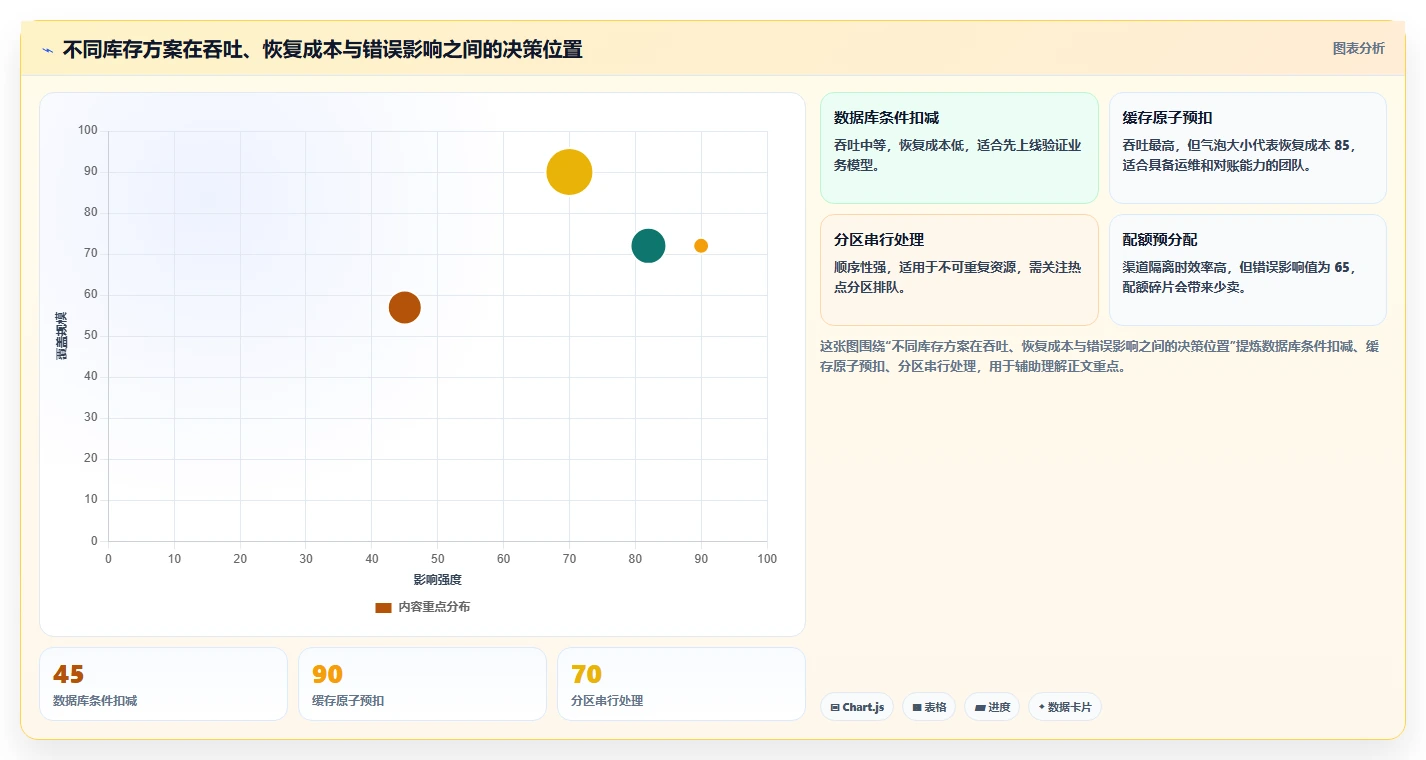Select the small orange bubble at 90
This screenshot has height=760, width=1426.
pyautogui.click(x=701, y=246)
